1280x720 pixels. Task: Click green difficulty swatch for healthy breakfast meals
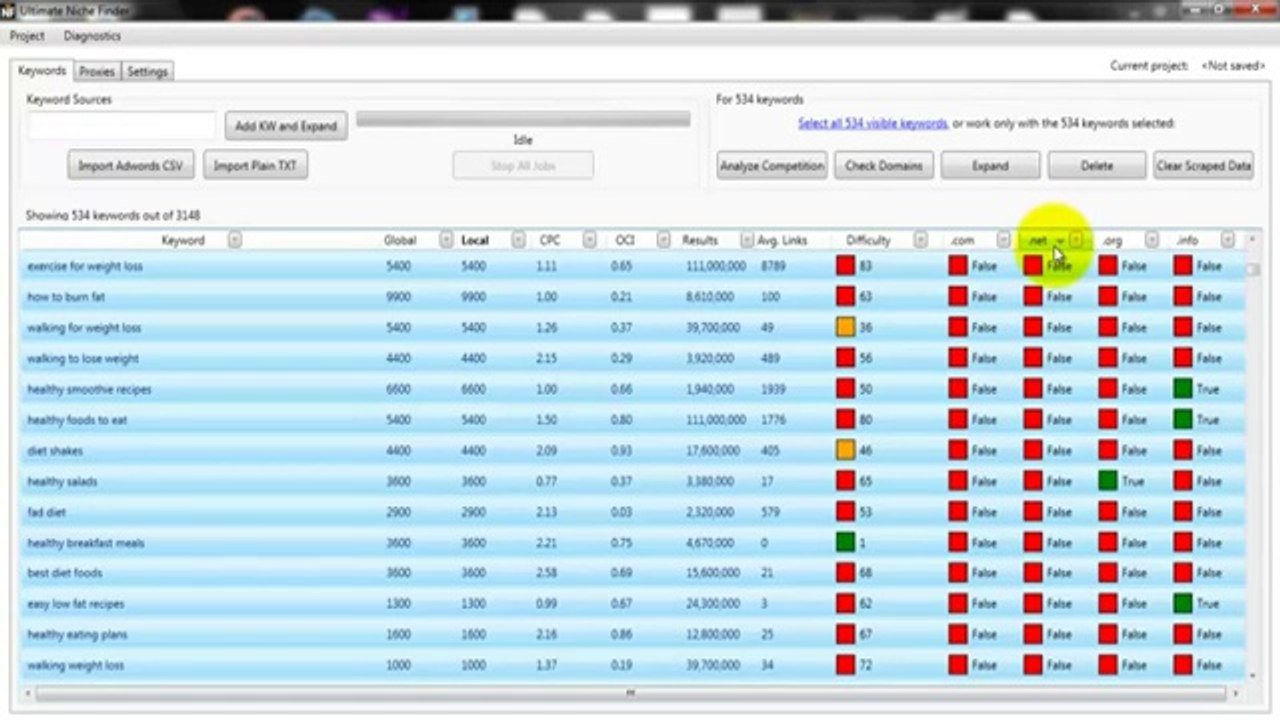(x=845, y=543)
